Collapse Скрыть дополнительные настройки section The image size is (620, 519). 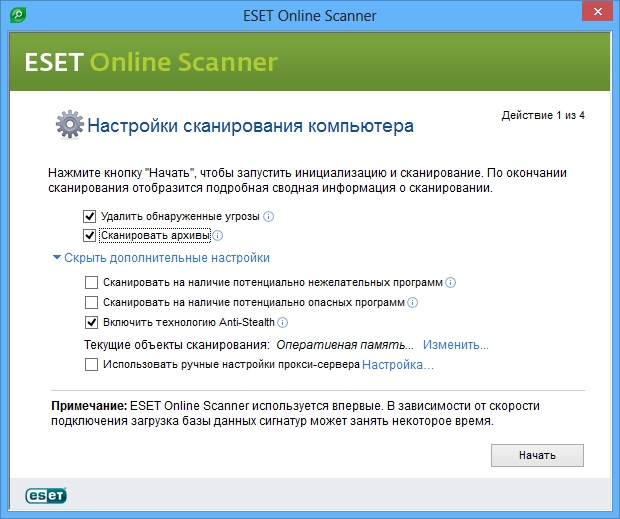[x=161, y=258]
